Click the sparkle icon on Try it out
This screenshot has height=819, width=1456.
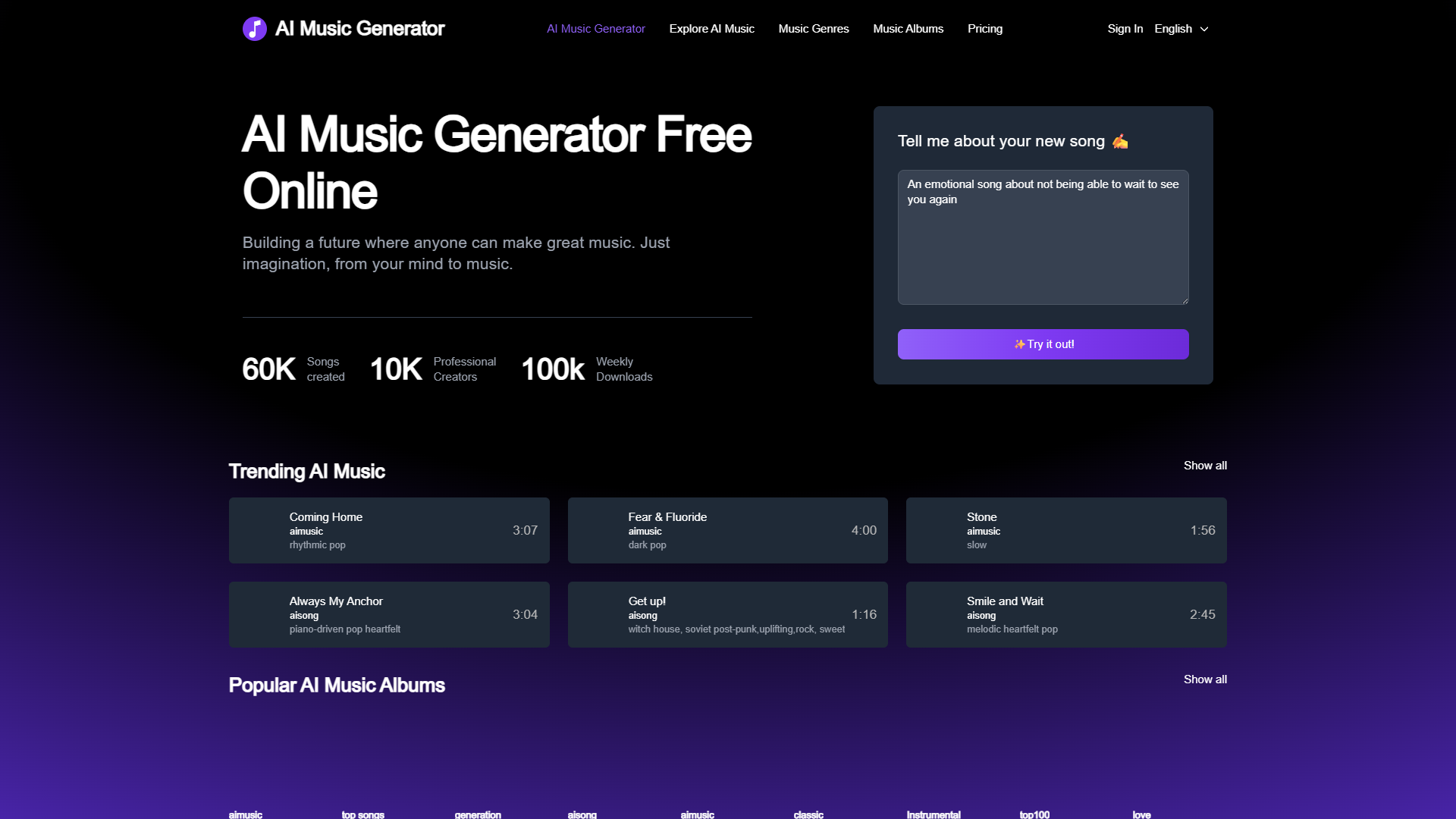coord(1019,344)
